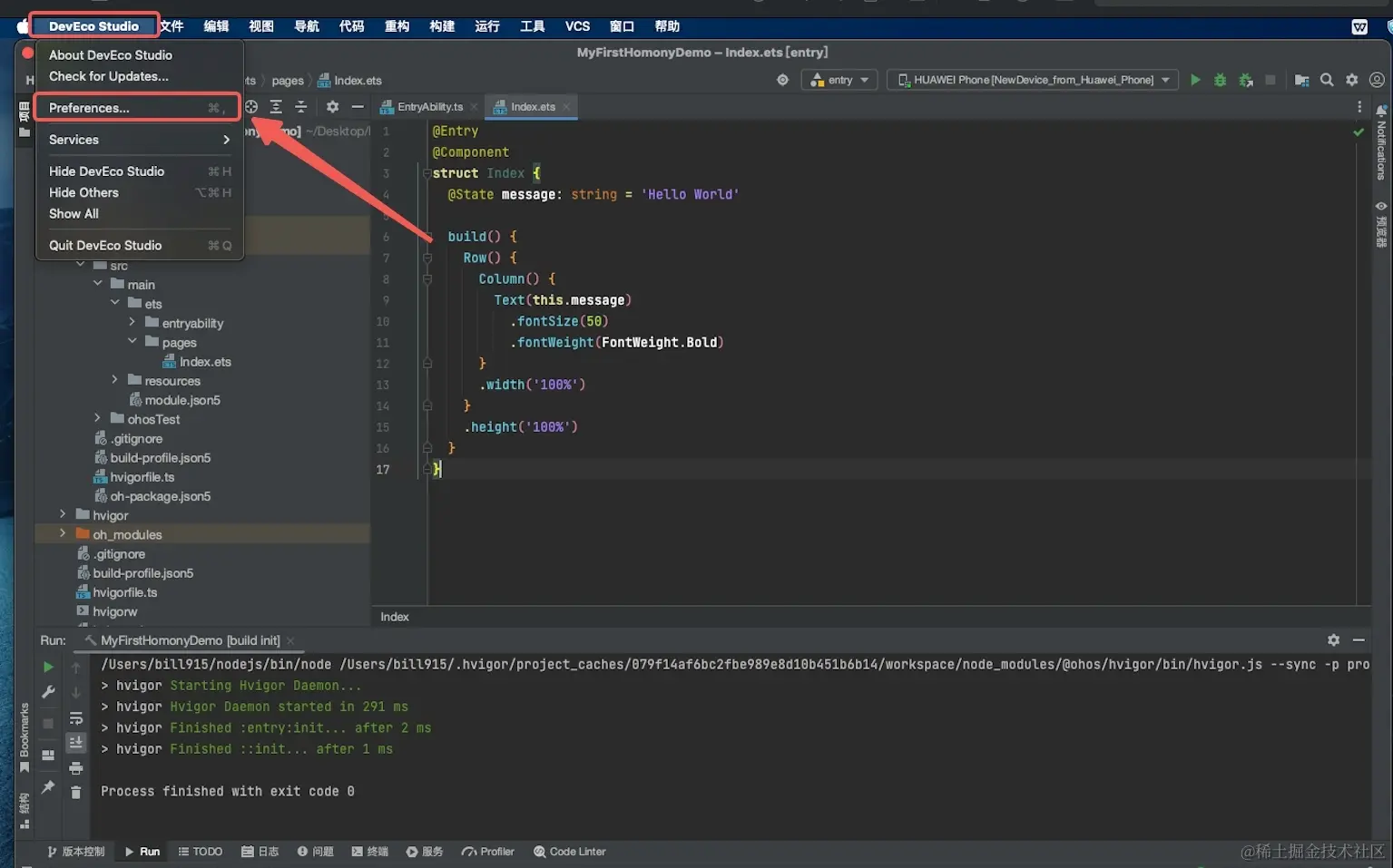Click the attach debugger to process icon
Viewport: 1393px width, 868px height.
[1246, 80]
